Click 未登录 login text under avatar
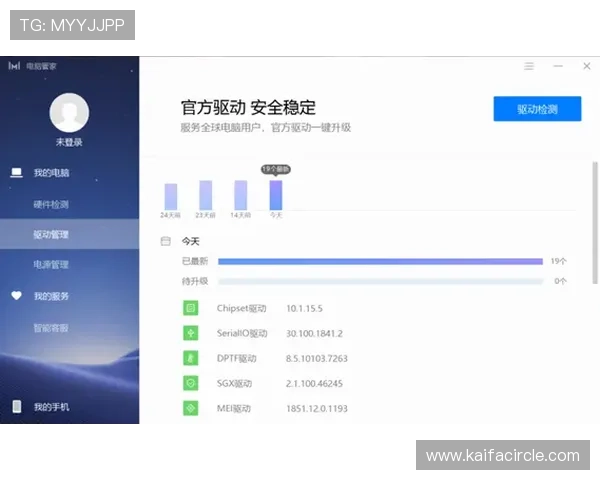The image size is (600, 480). point(69,142)
